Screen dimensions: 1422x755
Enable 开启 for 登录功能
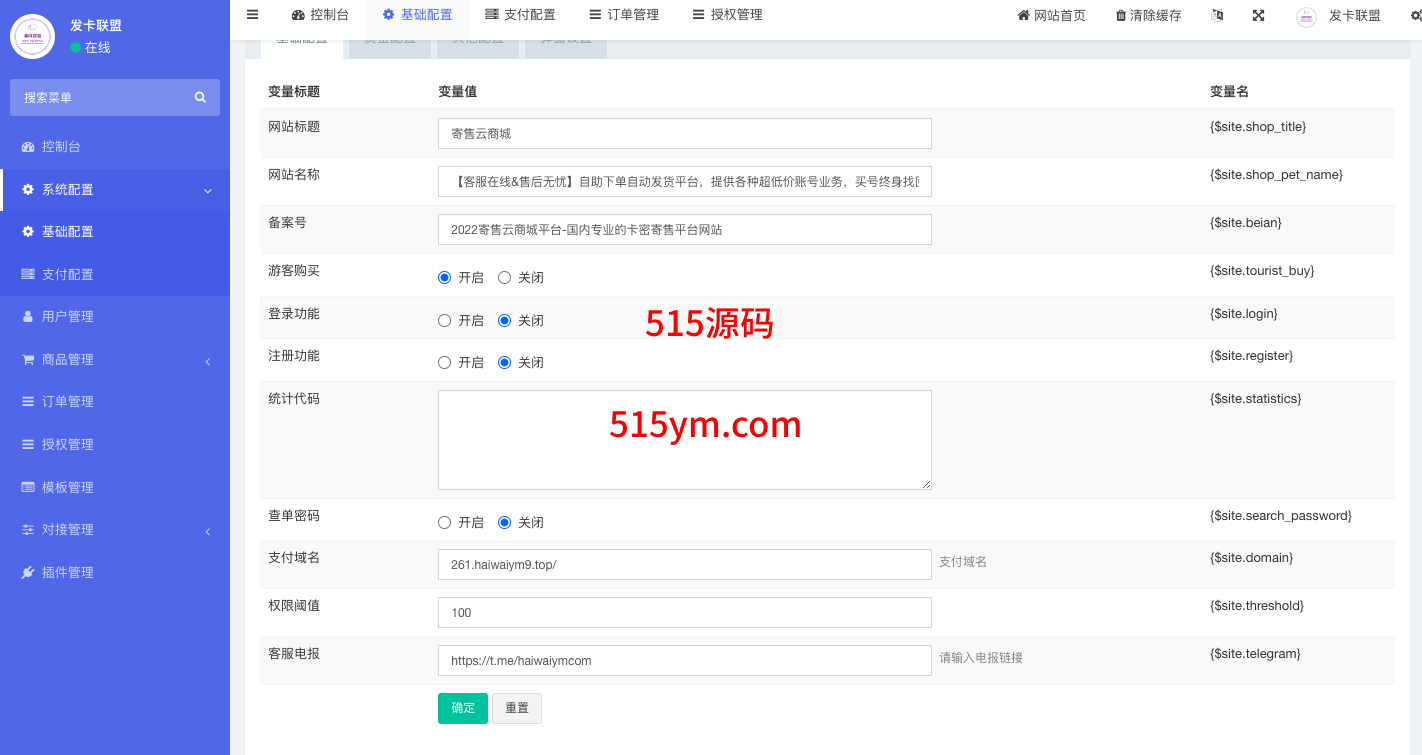click(x=445, y=321)
